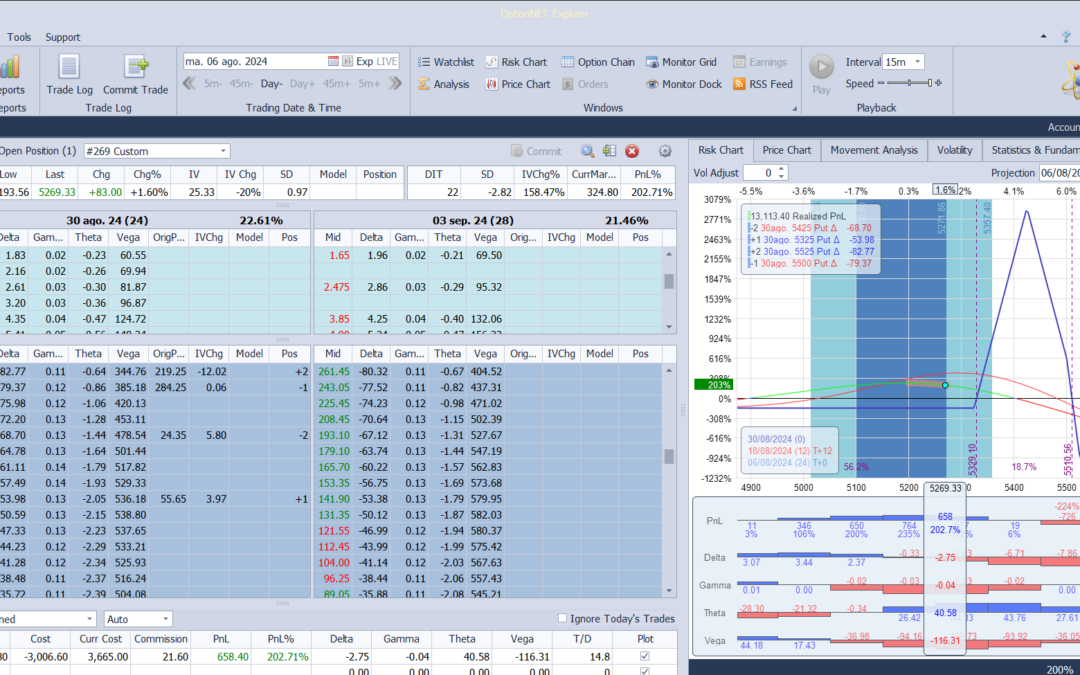This screenshot has width=1080, height=675.
Task: Step forward 45 minutes with 45m+
Action: 337,84
